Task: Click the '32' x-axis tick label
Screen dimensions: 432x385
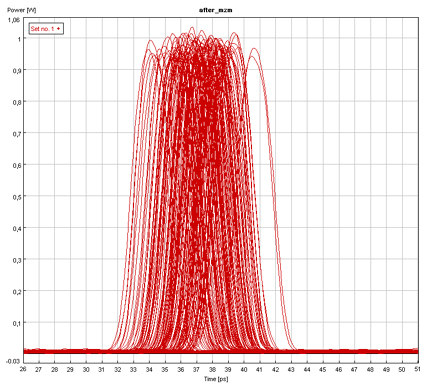Action: [x=118, y=370]
